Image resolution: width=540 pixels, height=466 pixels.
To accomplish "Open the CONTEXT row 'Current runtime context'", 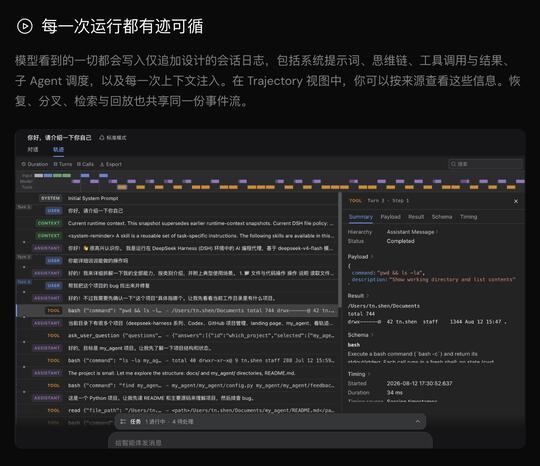I will pyautogui.click(x=177, y=223).
